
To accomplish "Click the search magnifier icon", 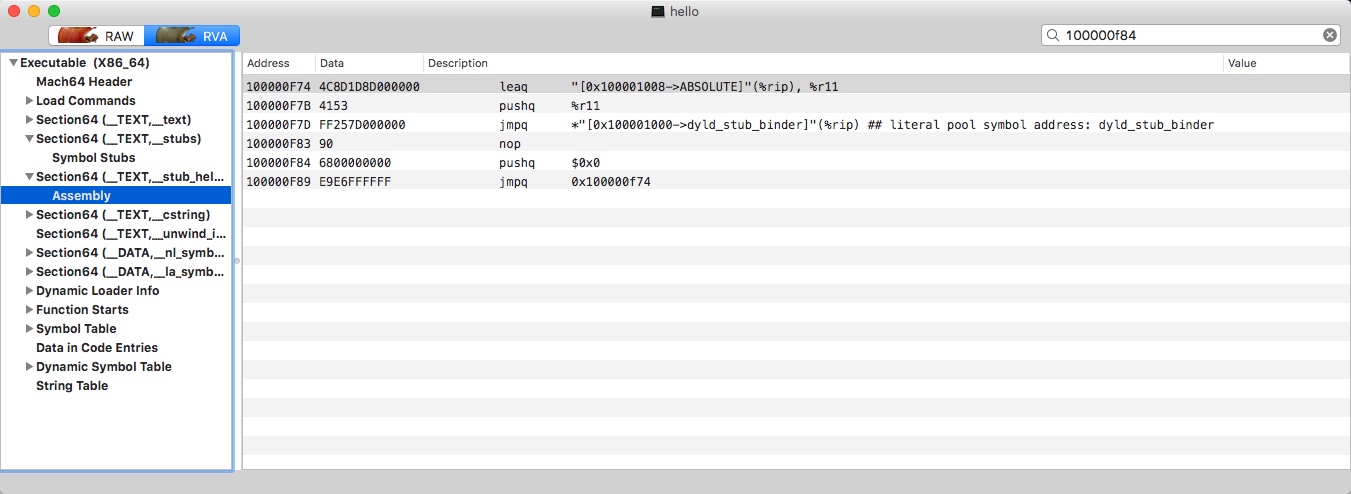I will pos(1053,35).
